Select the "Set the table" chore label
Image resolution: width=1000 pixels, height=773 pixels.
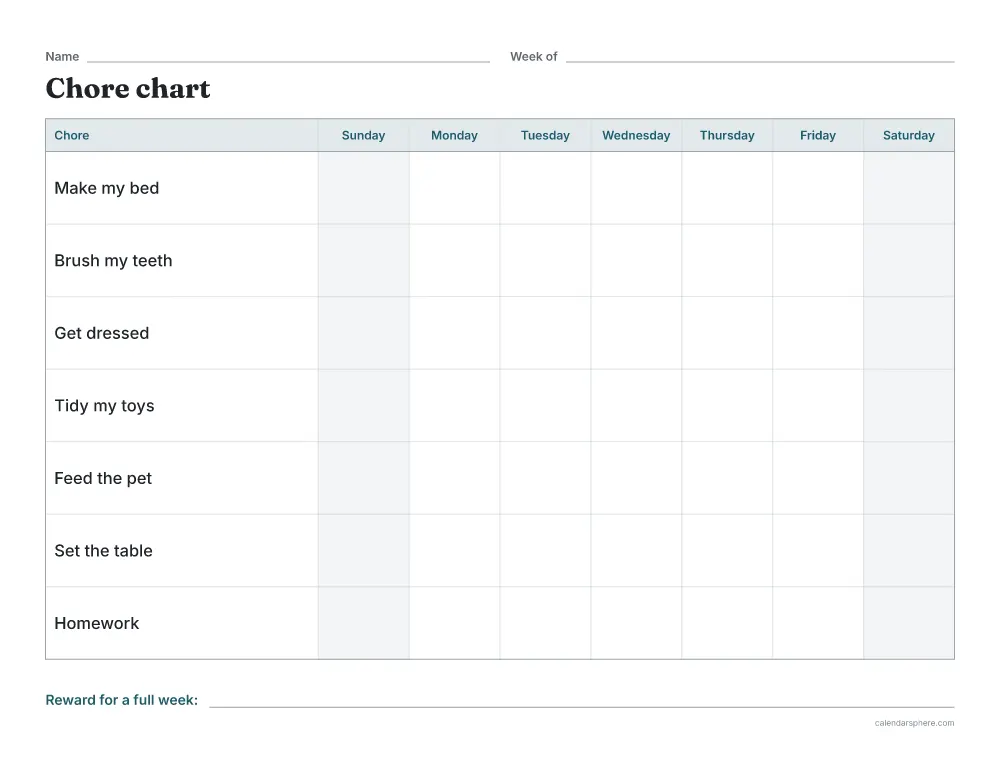103,550
